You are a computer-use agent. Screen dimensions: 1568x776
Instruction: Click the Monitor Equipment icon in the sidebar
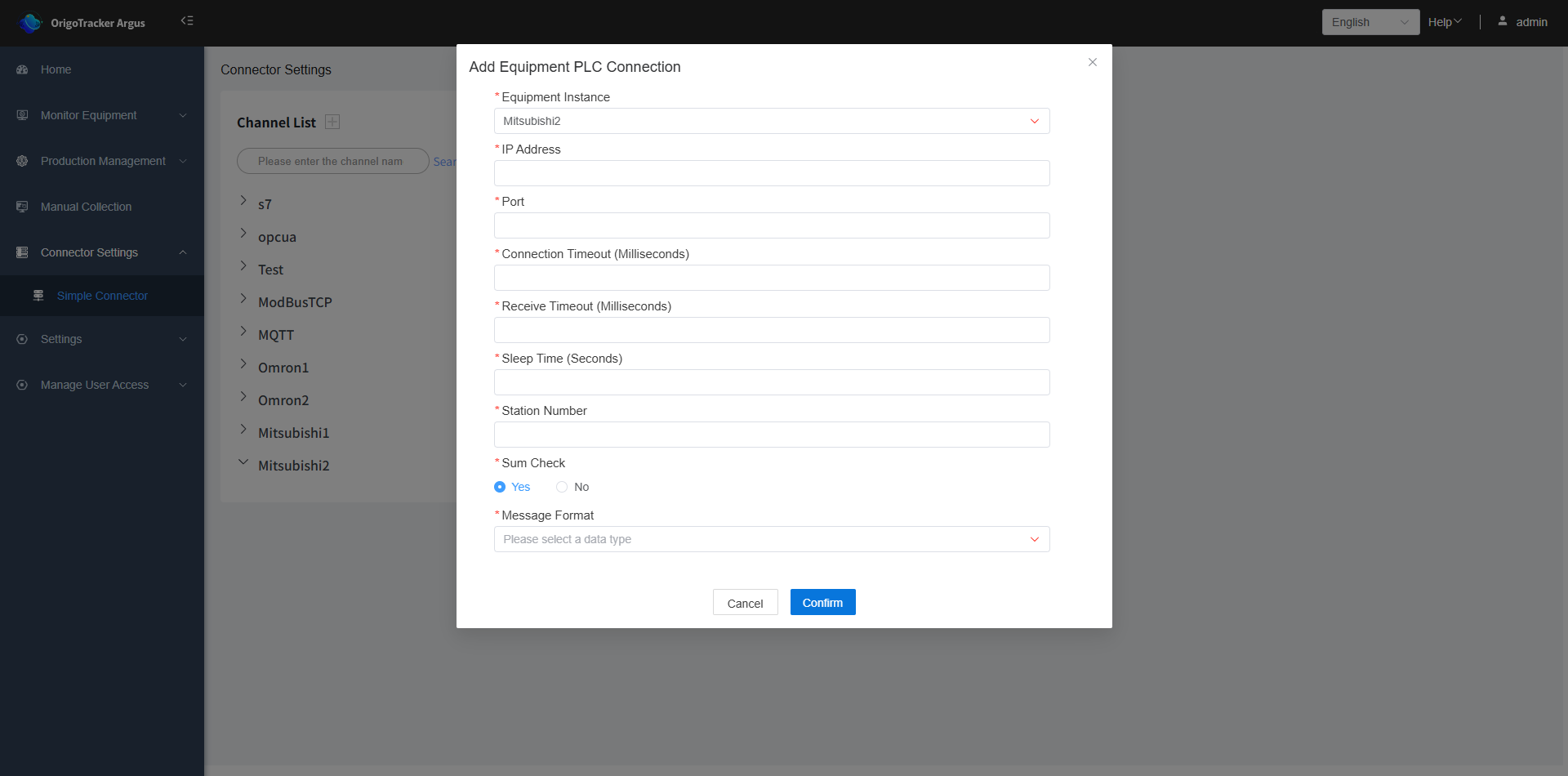click(x=22, y=116)
